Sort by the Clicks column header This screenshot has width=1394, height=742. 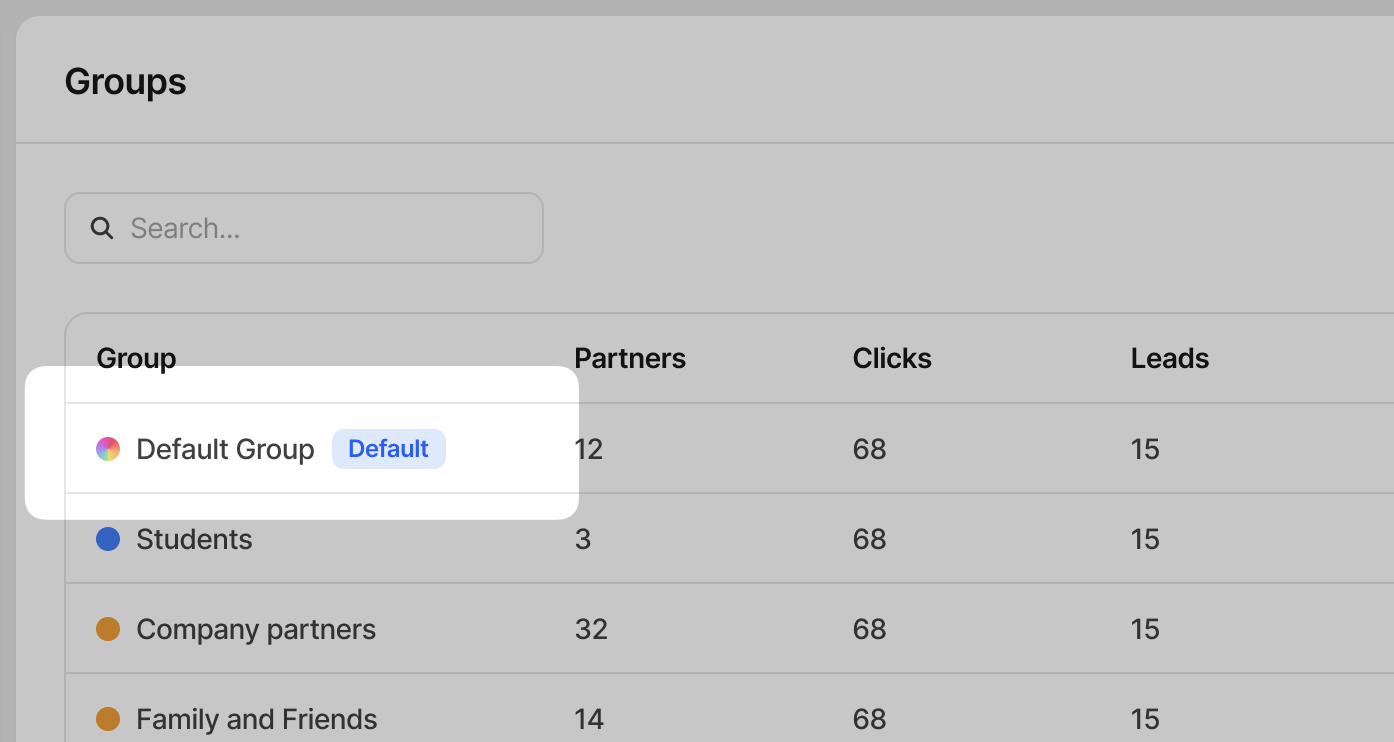(892, 358)
